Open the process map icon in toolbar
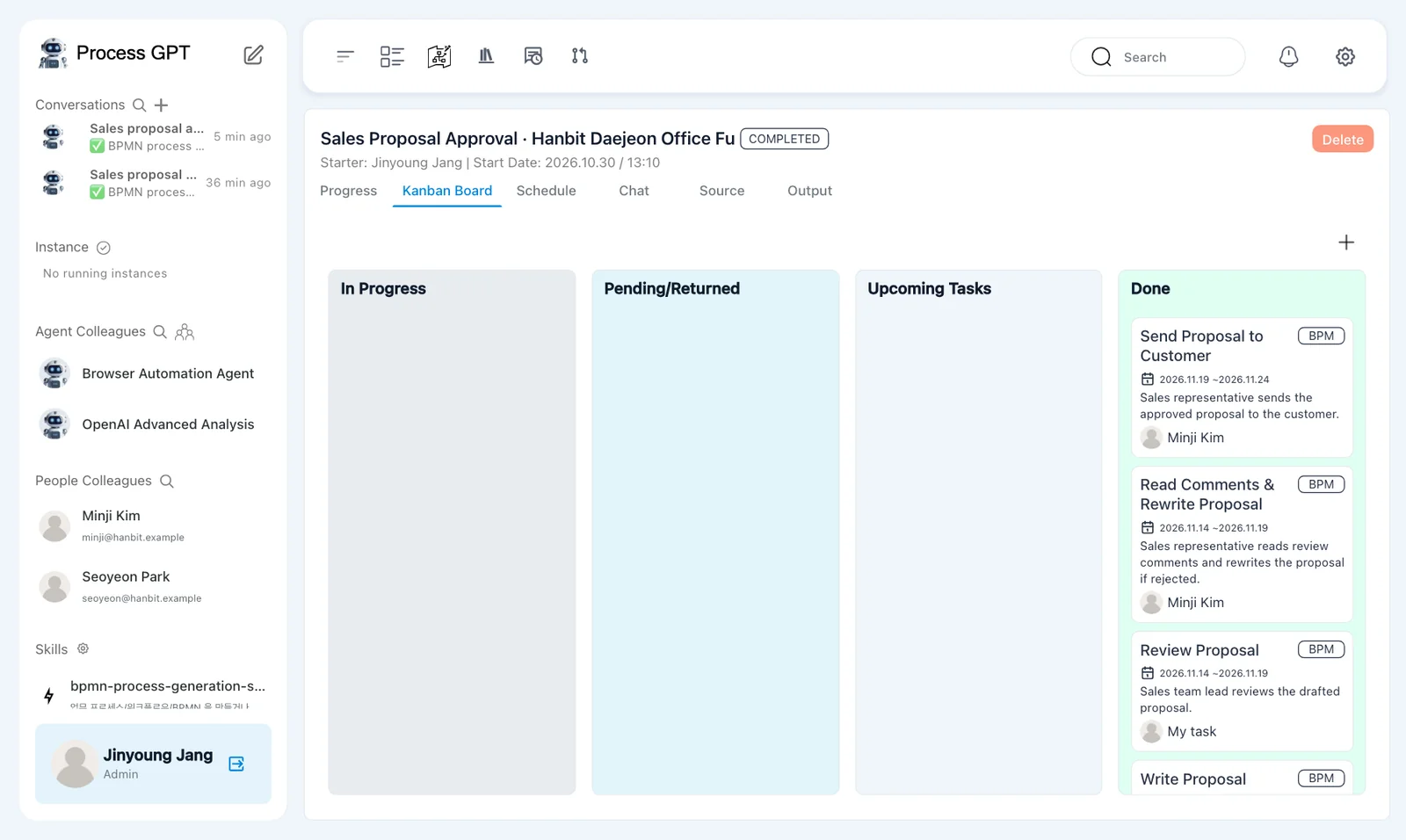This screenshot has width=1406, height=840. coord(439,56)
